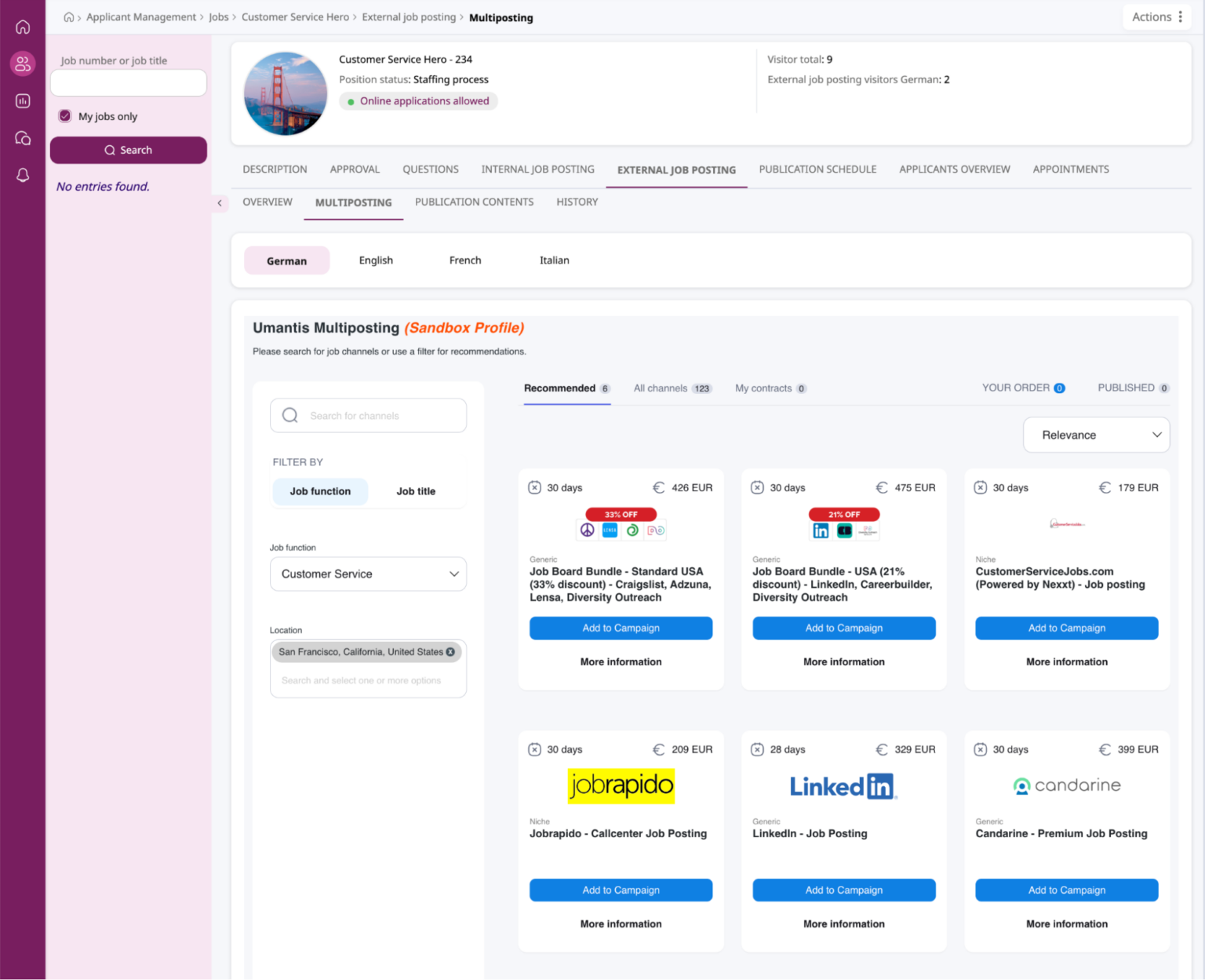1205x980 pixels.
Task: Open the Actions three-dot menu
Action: click(x=1180, y=17)
